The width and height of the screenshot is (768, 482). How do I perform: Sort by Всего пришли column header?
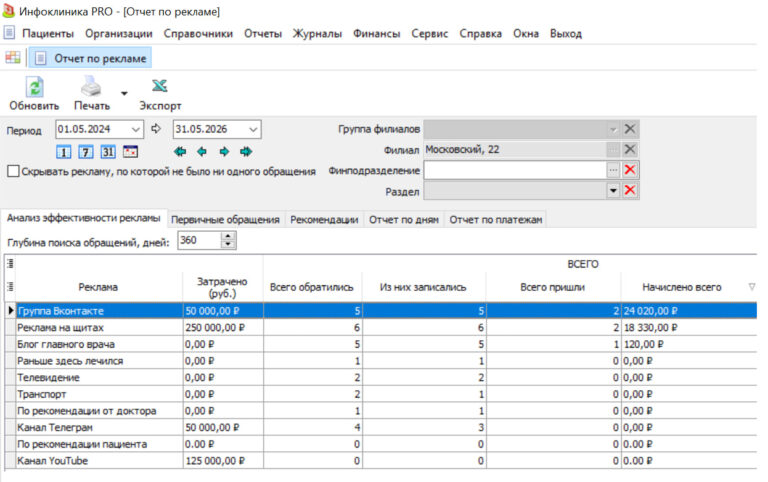click(553, 287)
